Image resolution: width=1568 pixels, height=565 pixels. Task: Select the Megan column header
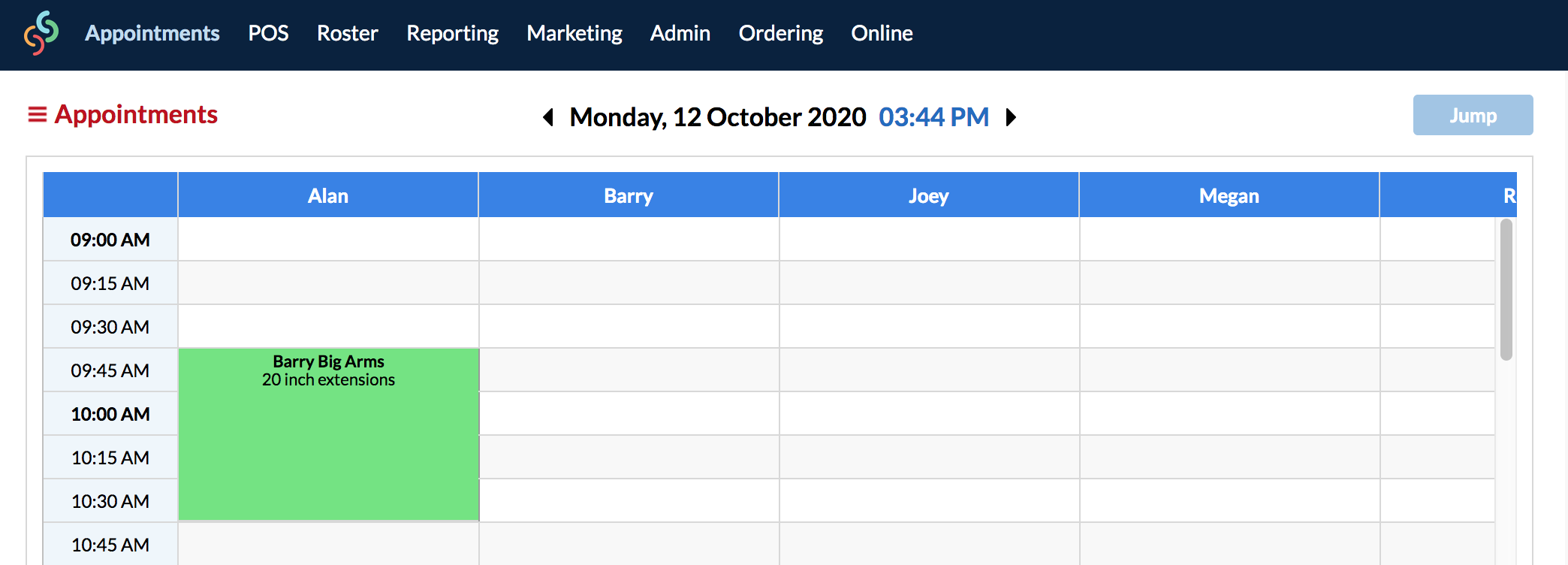pyautogui.click(x=1229, y=195)
